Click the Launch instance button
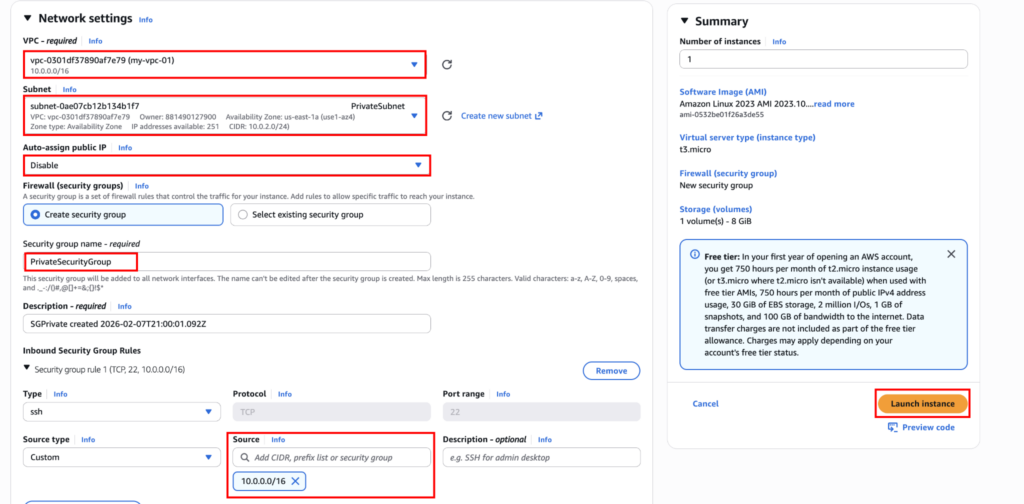Screen dimensions: 1024x504 922,403
